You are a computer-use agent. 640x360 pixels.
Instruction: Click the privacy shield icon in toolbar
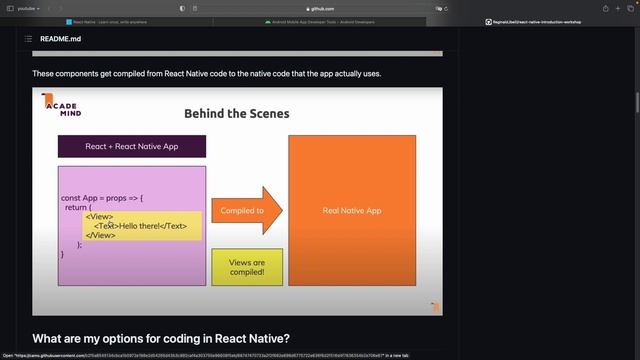[x=182, y=9]
